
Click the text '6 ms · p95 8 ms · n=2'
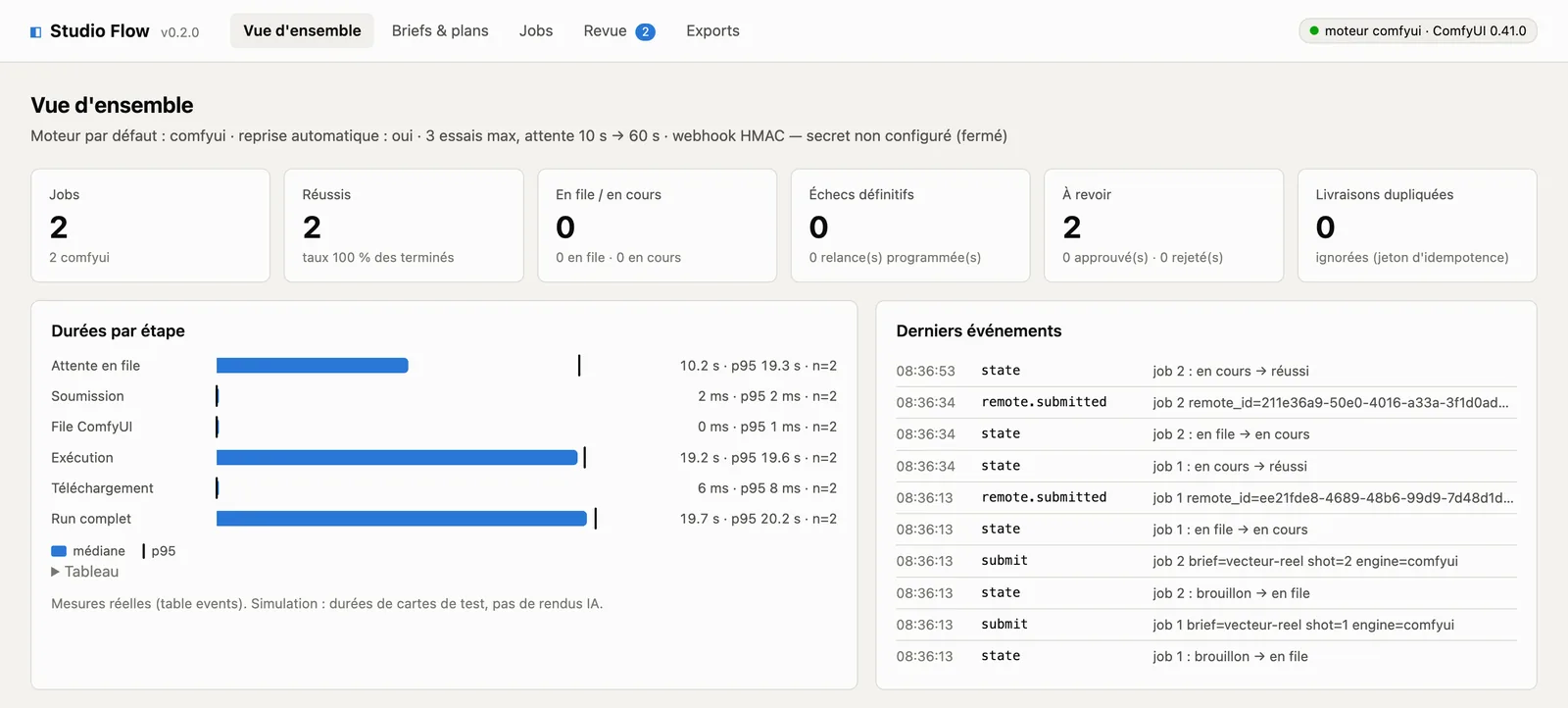767,488
